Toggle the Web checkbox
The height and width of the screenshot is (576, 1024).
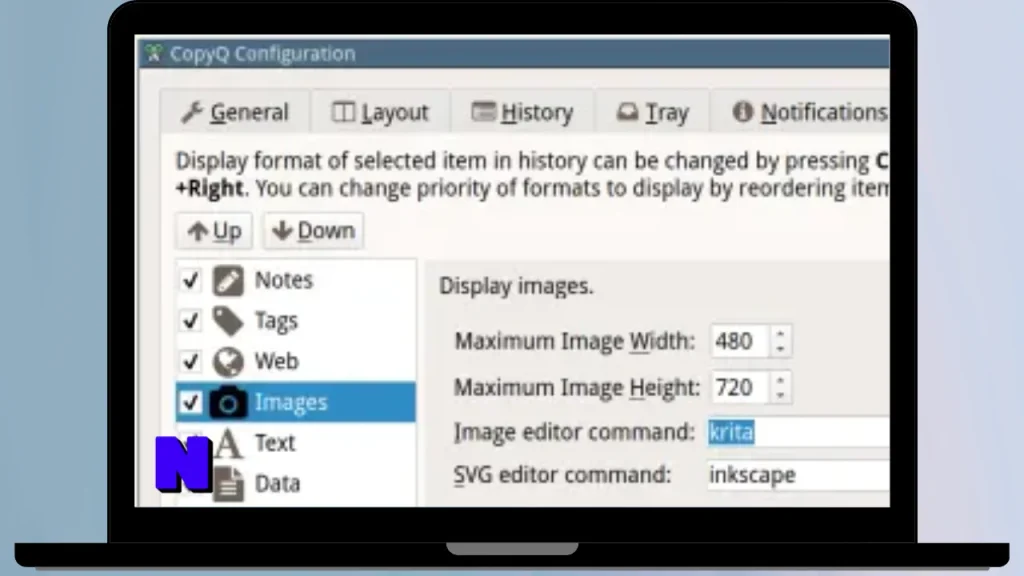pos(191,361)
